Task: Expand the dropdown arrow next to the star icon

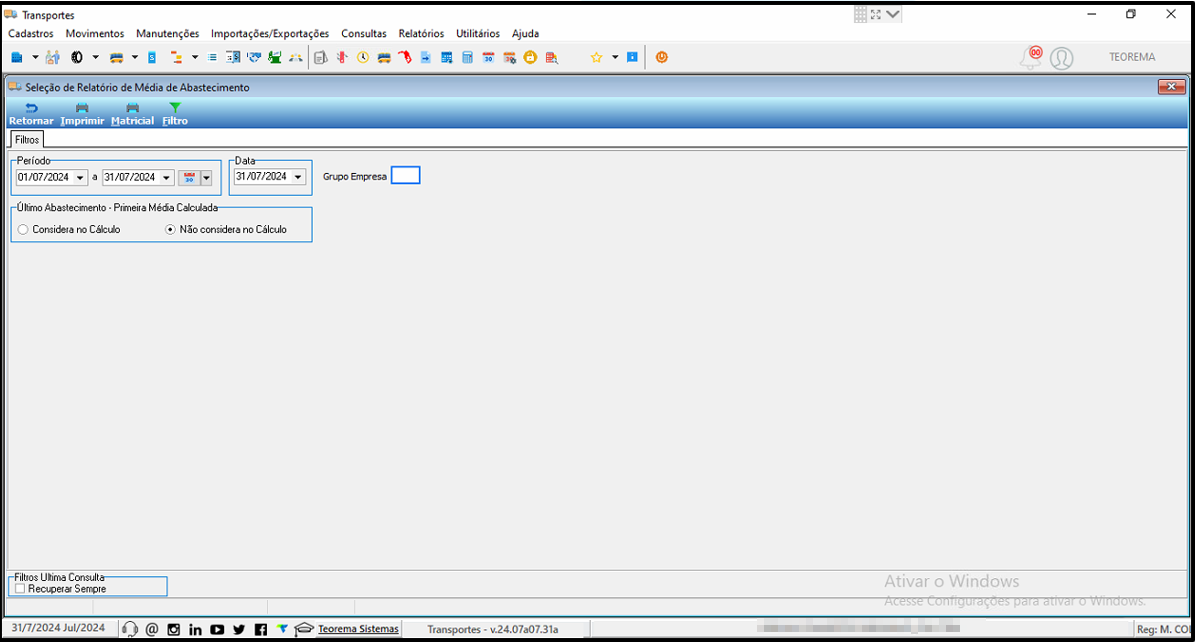Action: 615,57
